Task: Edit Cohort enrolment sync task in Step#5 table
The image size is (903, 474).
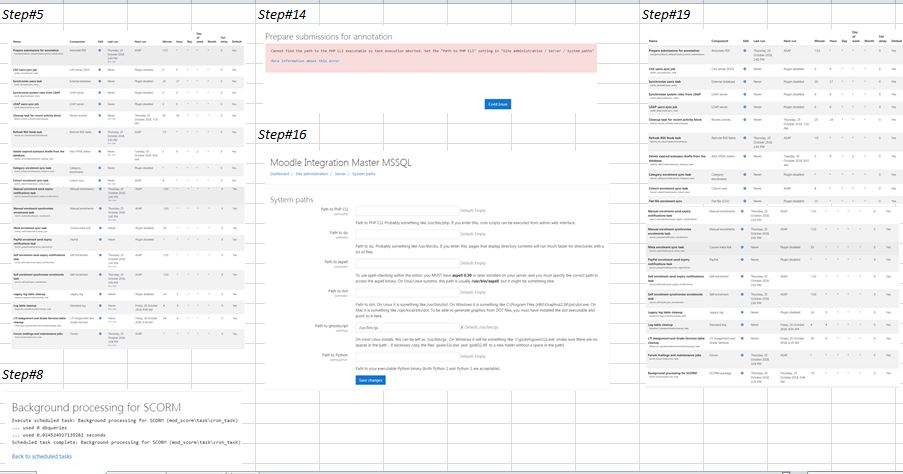Action: point(100,180)
